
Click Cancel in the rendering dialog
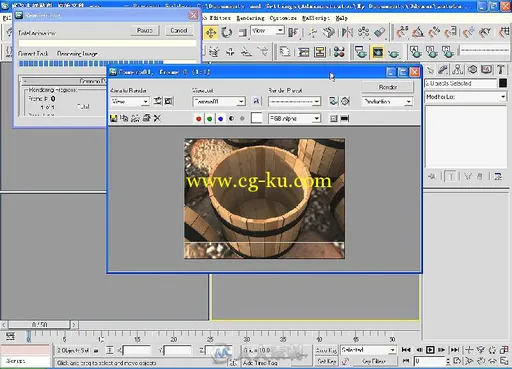[x=178, y=31]
